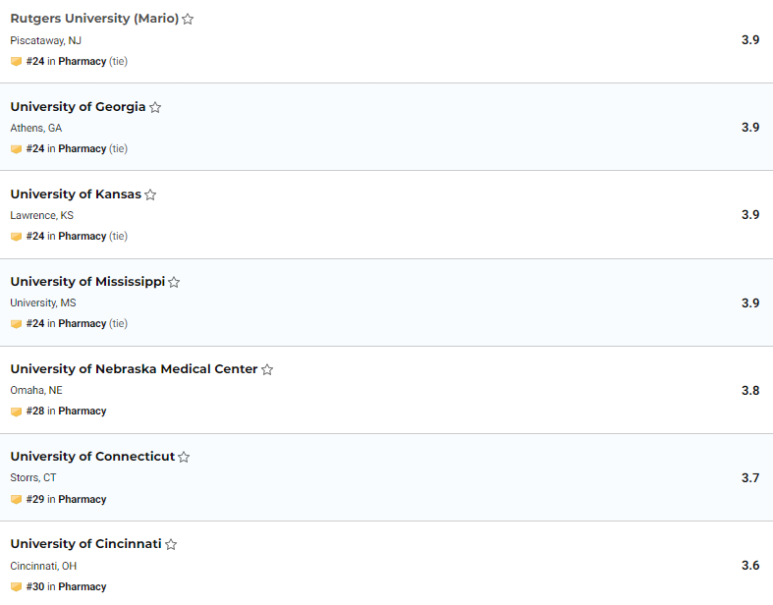
Task: Open University of Georgia school page
Action: click(78, 107)
